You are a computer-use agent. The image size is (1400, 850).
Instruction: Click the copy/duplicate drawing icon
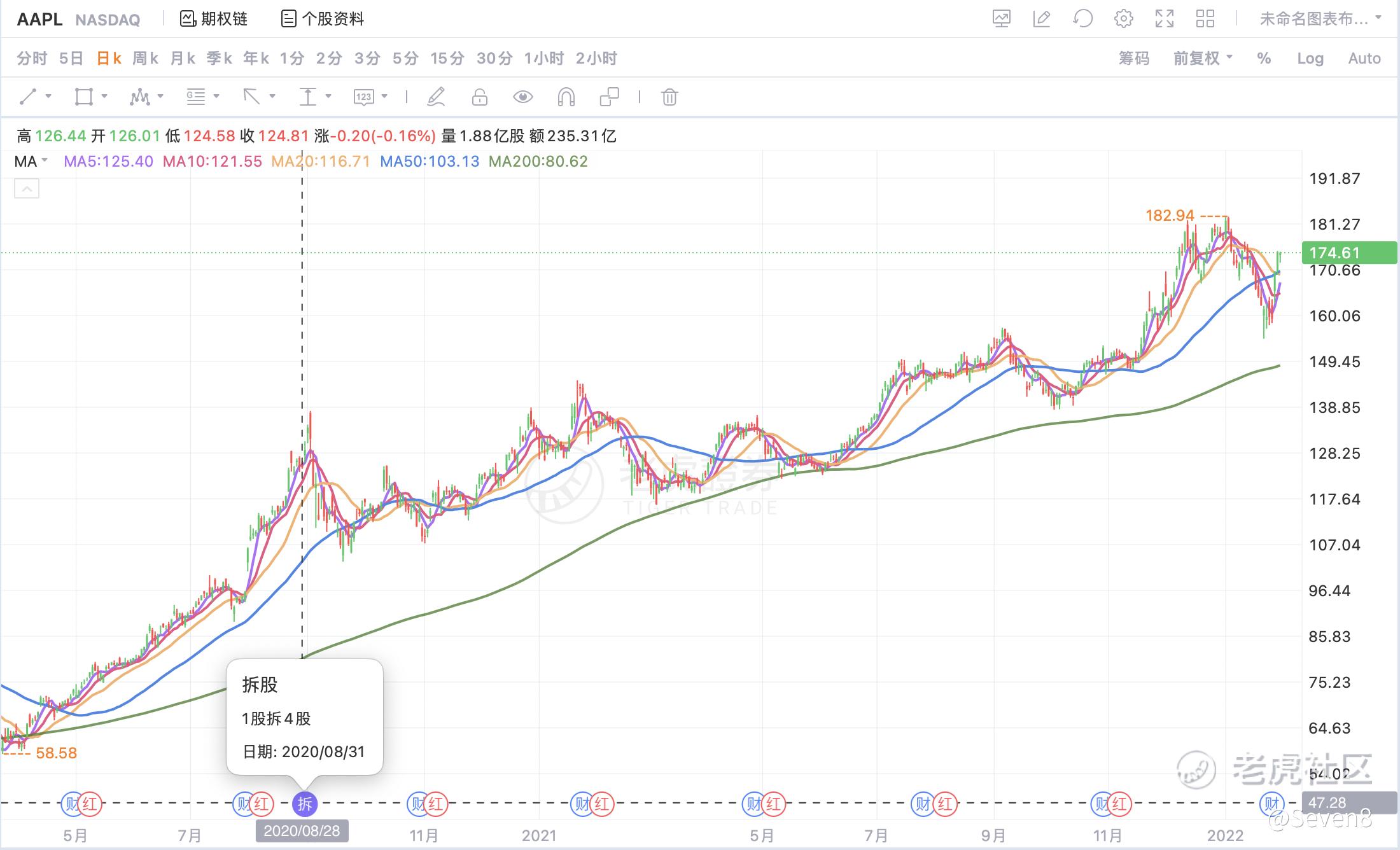pos(609,97)
